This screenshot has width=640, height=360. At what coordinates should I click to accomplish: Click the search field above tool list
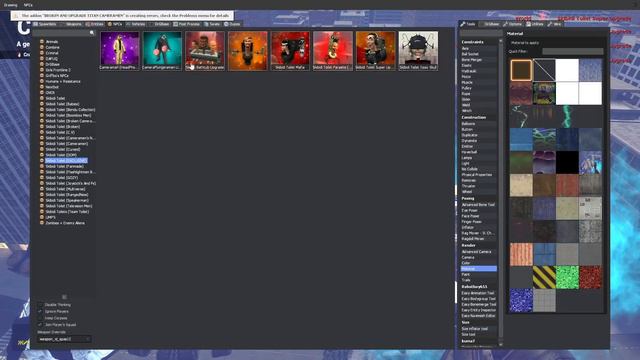(x=480, y=33)
